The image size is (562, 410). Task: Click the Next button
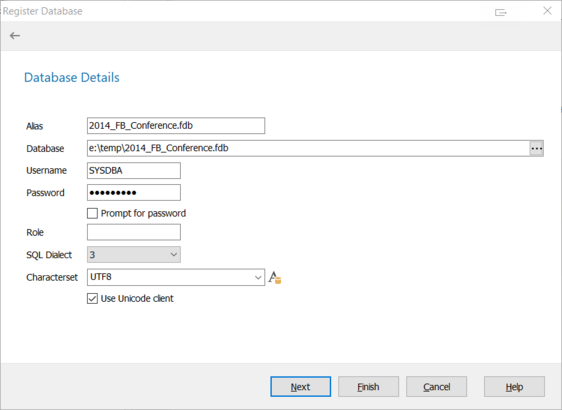coord(300,387)
